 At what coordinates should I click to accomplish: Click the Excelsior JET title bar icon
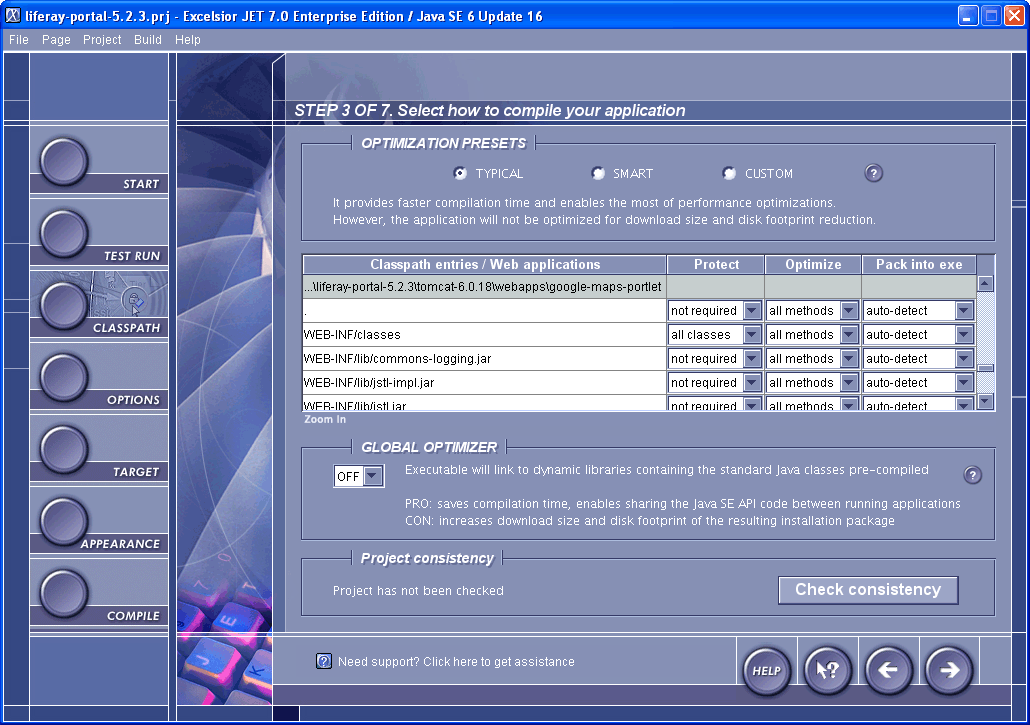pos(12,16)
